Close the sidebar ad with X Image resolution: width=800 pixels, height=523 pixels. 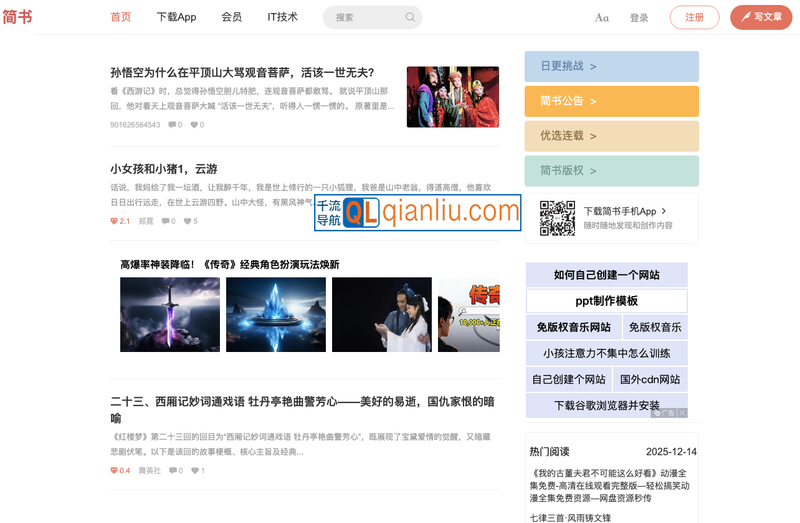[682, 412]
